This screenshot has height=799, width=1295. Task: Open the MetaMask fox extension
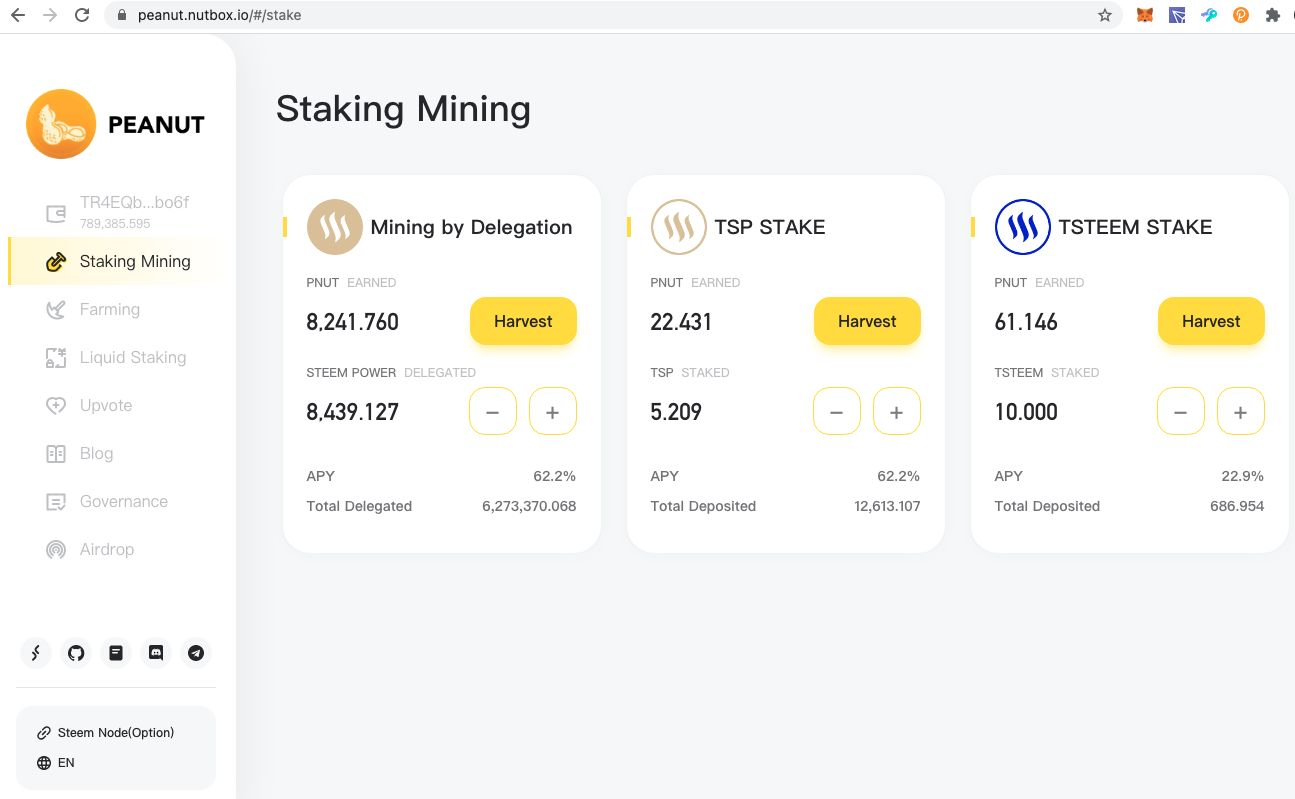[x=1145, y=15]
